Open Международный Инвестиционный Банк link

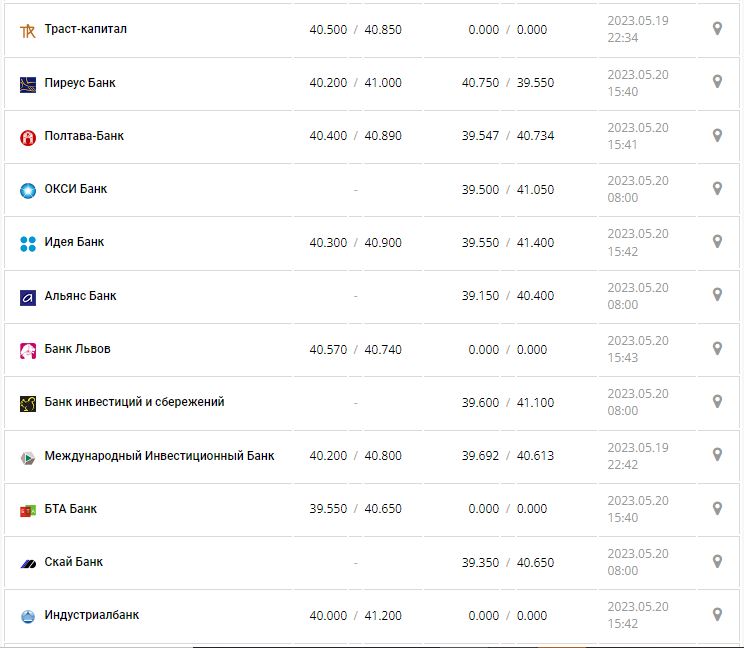(x=159, y=456)
